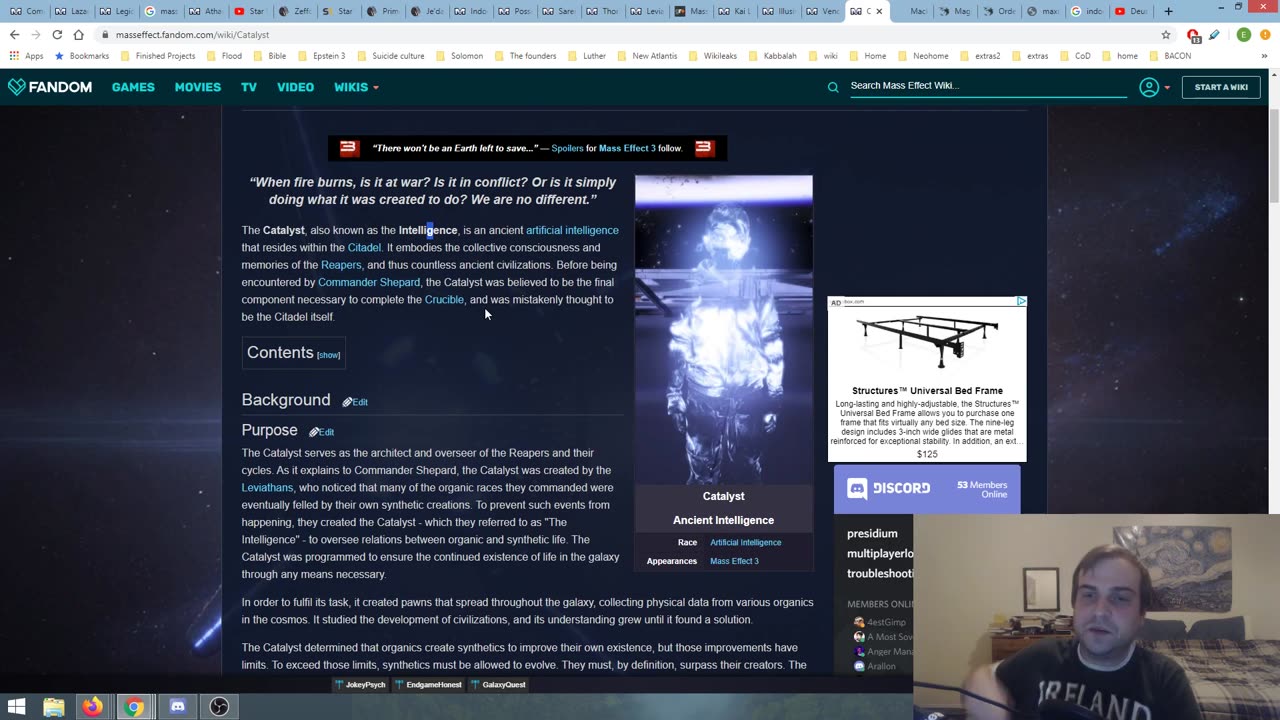Open the Chrome profile avatar icon
Image resolution: width=1280 pixels, height=720 pixels.
point(1244,34)
